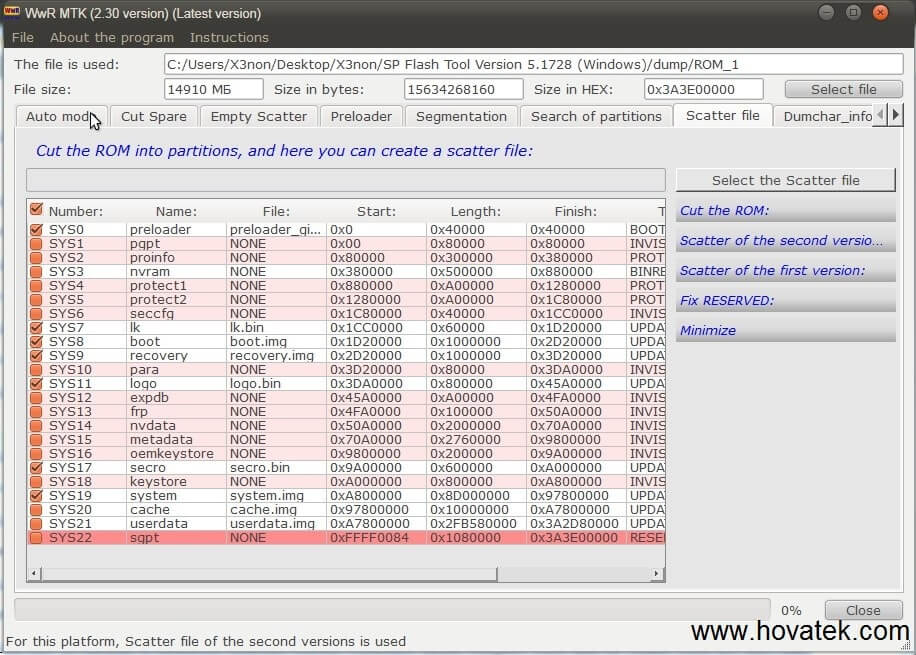Click the 'protect2' name cell
Image resolution: width=916 pixels, height=655 pixels.
pyautogui.click(x=176, y=300)
